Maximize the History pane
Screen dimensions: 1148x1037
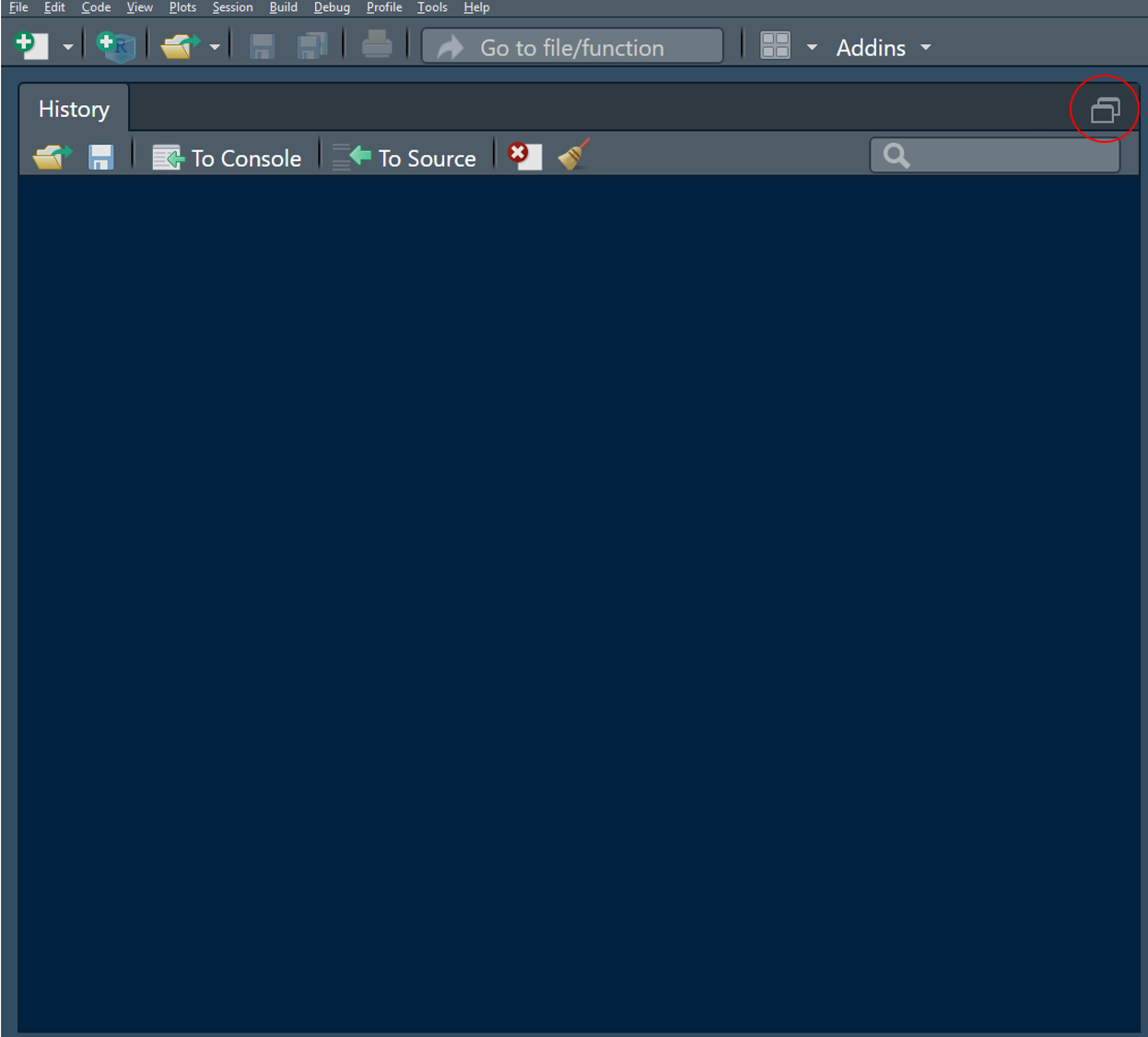point(1104,108)
